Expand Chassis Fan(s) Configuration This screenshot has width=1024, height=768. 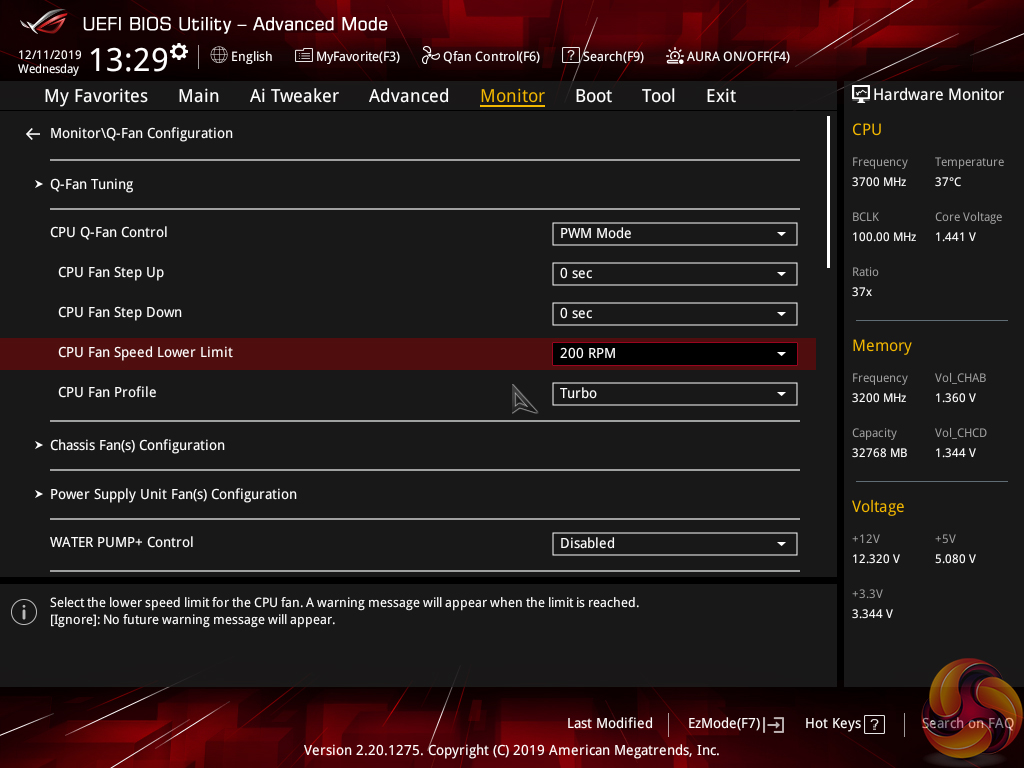point(137,446)
